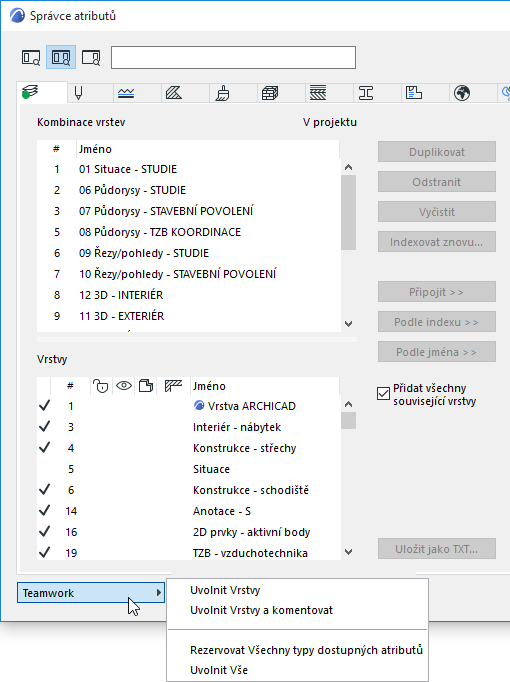Sort layers by Jméno column header

coord(264,386)
